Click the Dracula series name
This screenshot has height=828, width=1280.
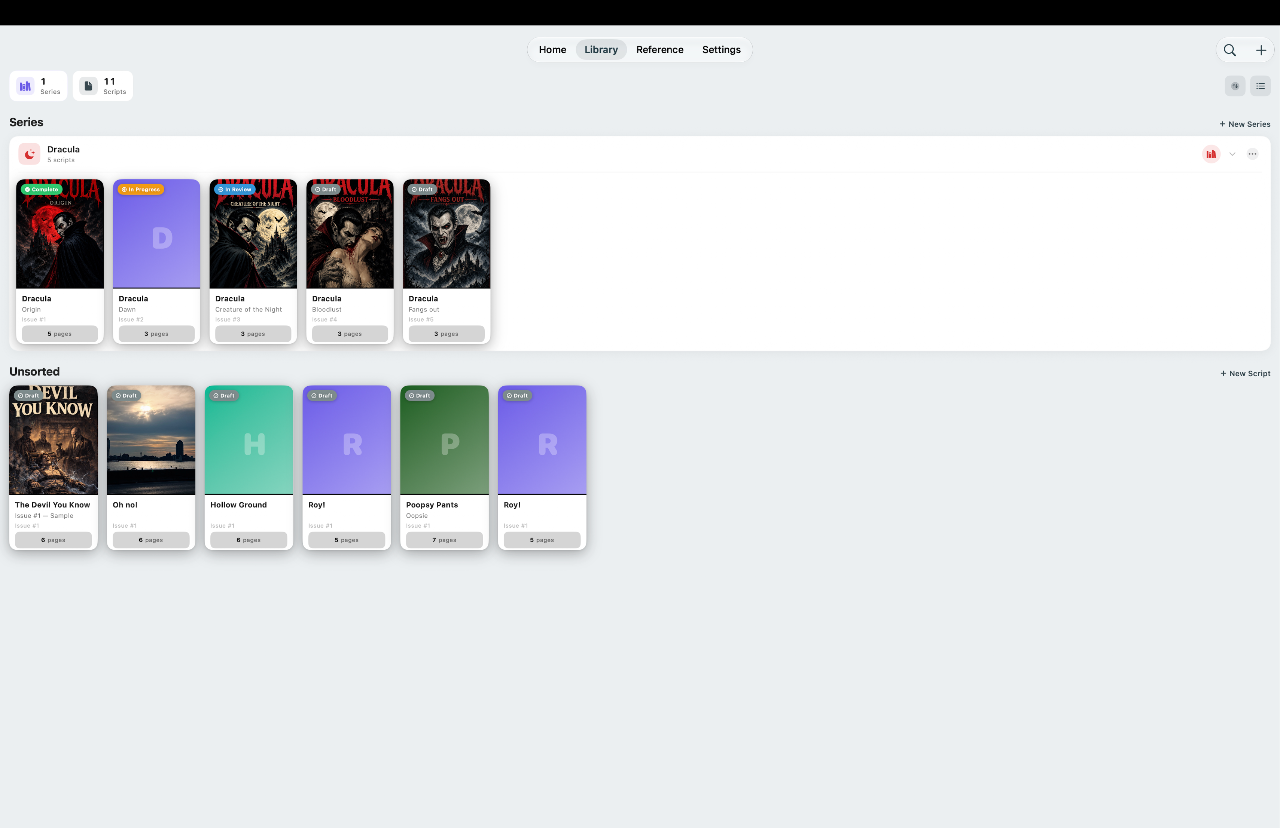click(63, 149)
